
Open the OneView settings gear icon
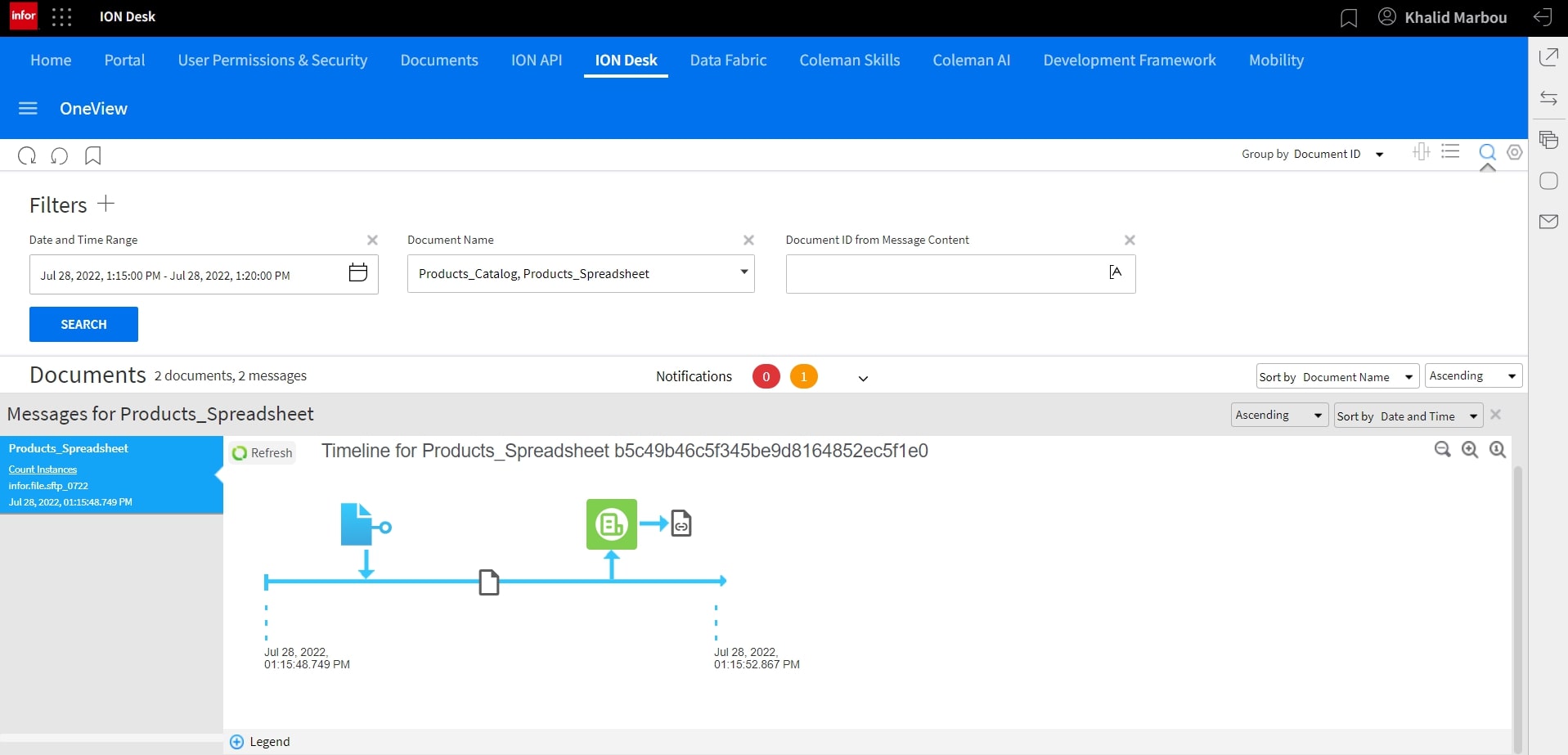1515,152
